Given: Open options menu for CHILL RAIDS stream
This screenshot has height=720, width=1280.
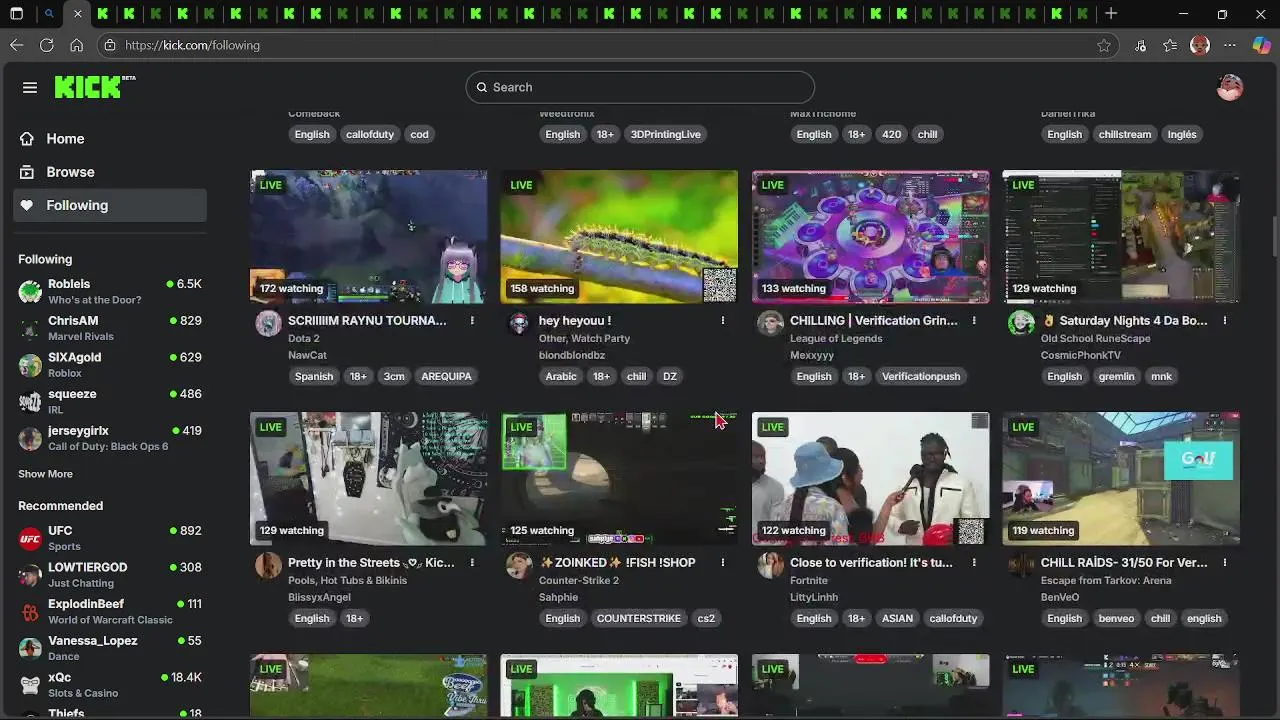Looking at the screenshot, I should (x=1225, y=563).
